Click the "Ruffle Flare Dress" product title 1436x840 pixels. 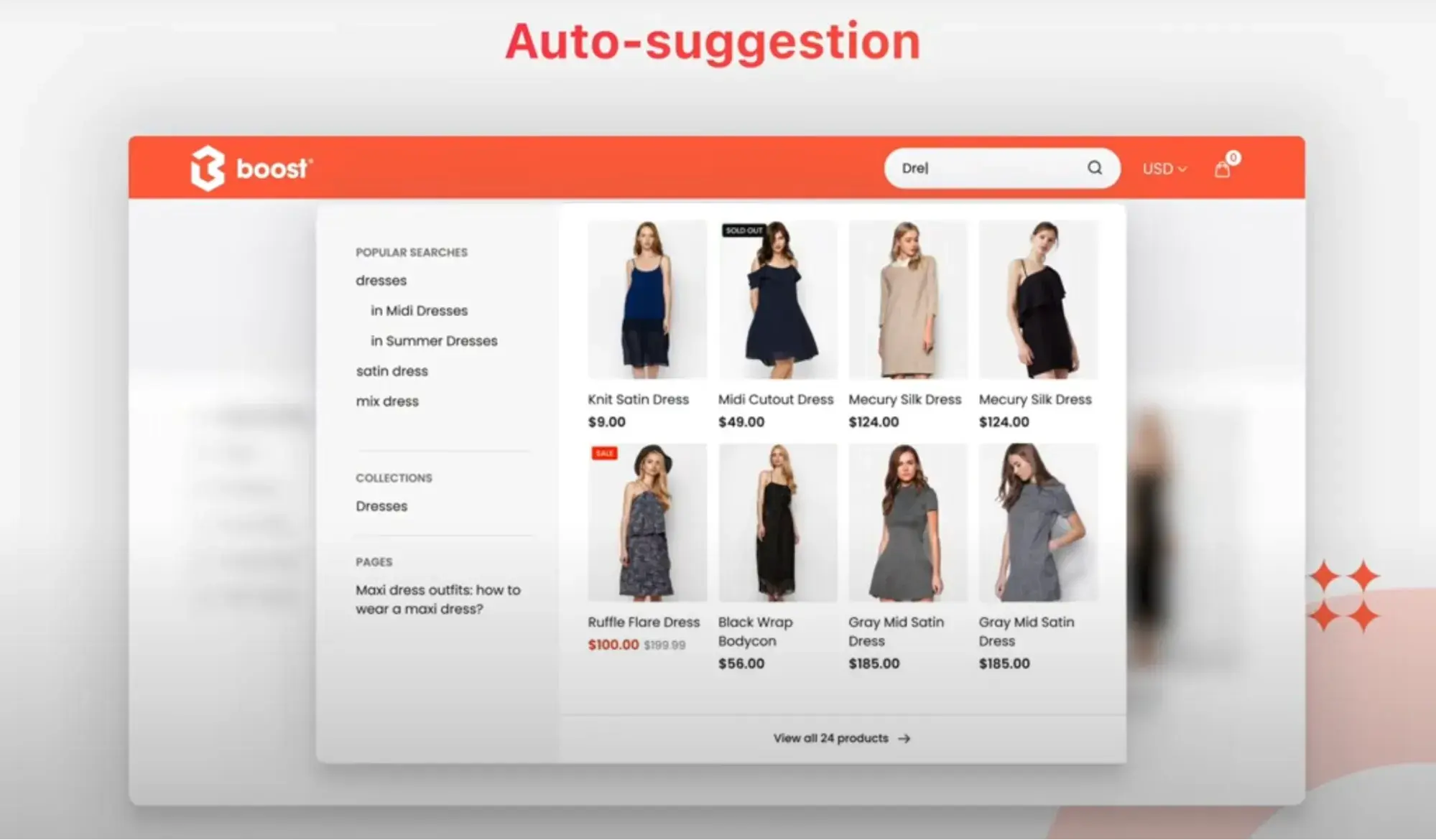644,622
